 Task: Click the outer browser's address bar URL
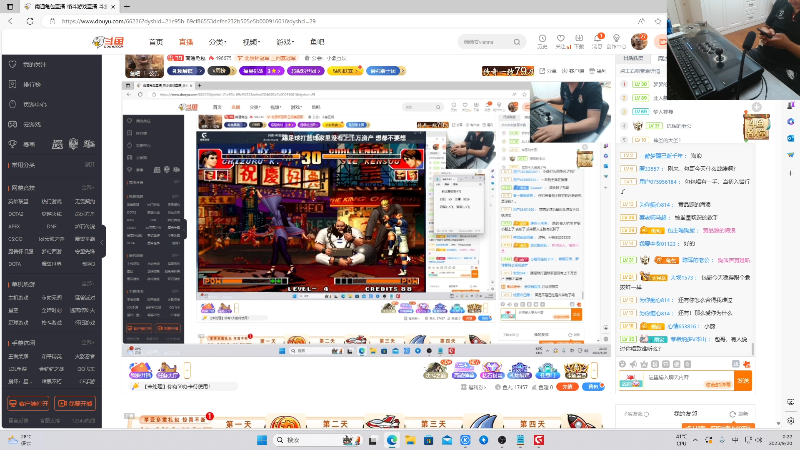tap(189, 21)
